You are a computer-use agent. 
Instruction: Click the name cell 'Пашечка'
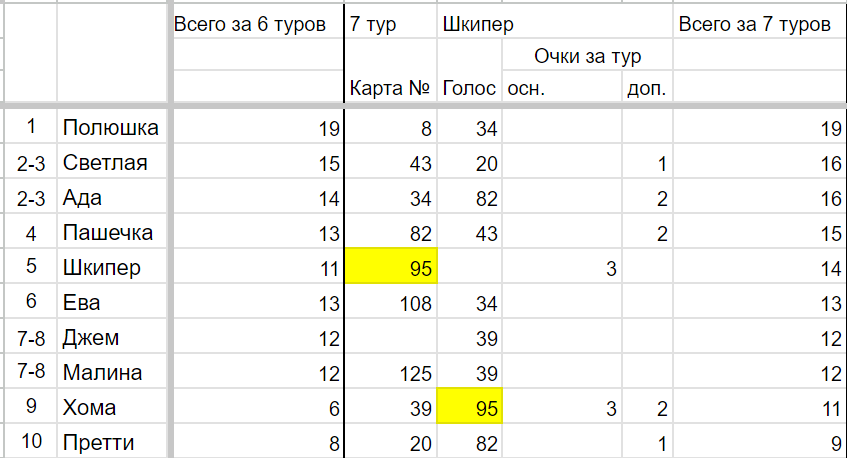(x=112, y=231)
